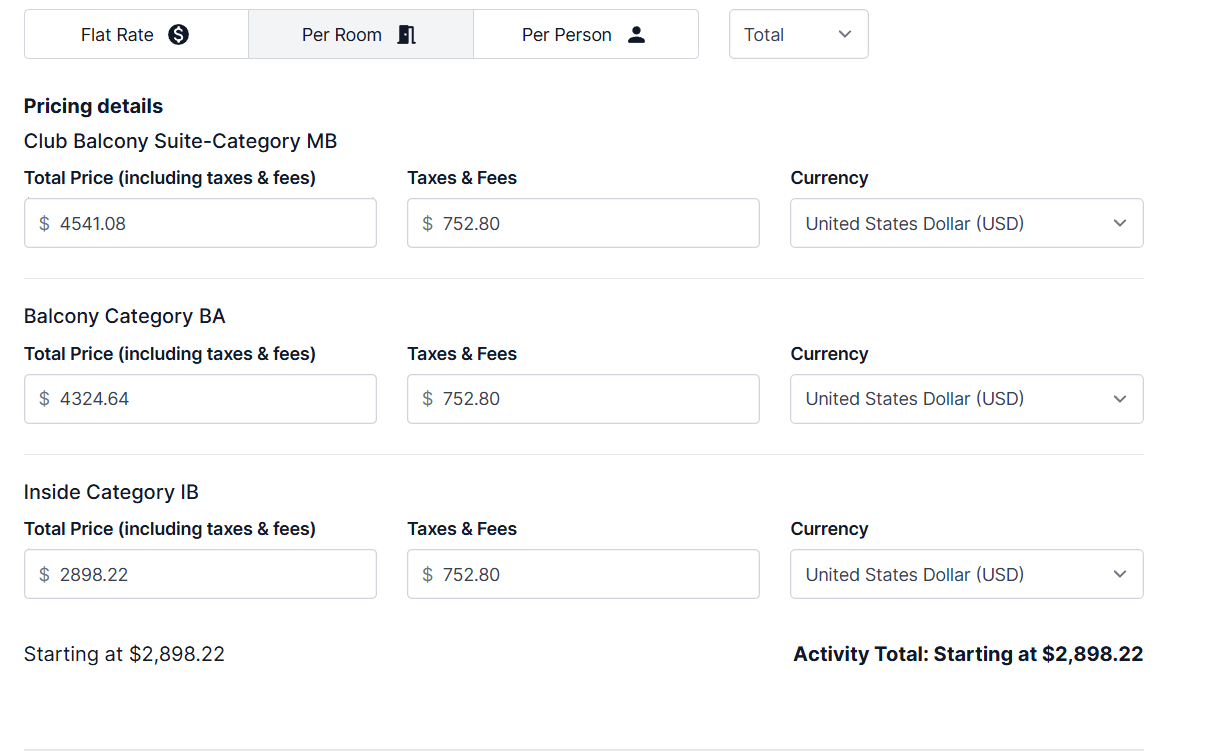The width and height of the screenshot is (1224, 751).
Task: Open Currency dropdown for Balcony Category BA
Action: point(967,399)
